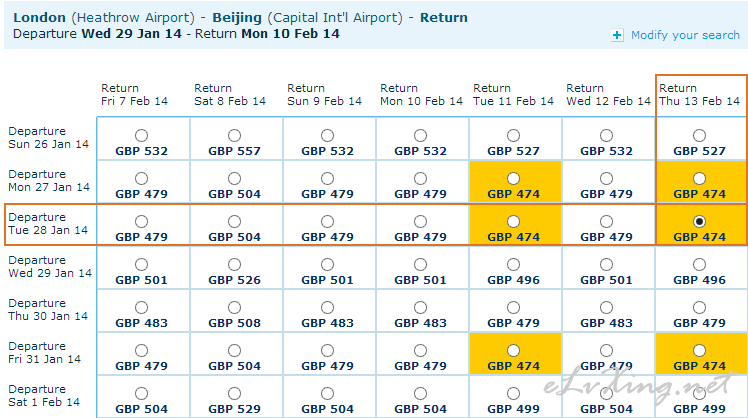Select Tue 28 Jan departure, Tue 11 Feb return

tap(513, 221)
